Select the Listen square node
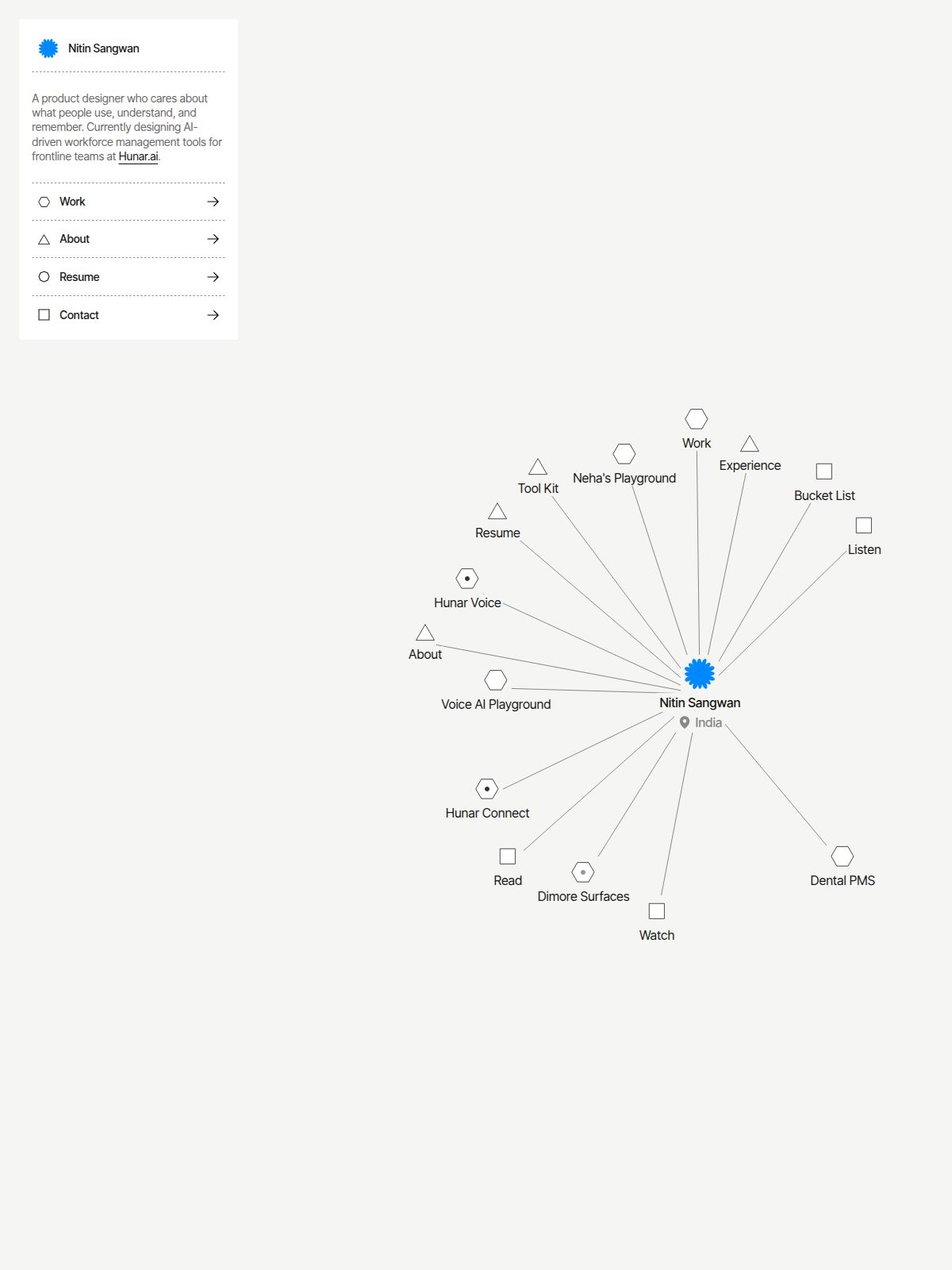This screenshot has height=1270, width=952. (x=864, y=525)
